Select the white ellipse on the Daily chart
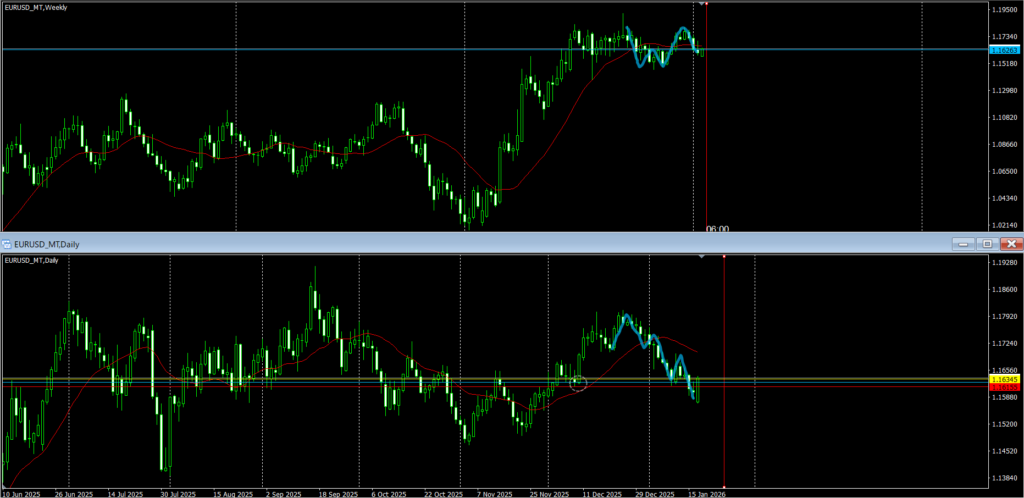1024x498 pixels. tap(576, 382)
